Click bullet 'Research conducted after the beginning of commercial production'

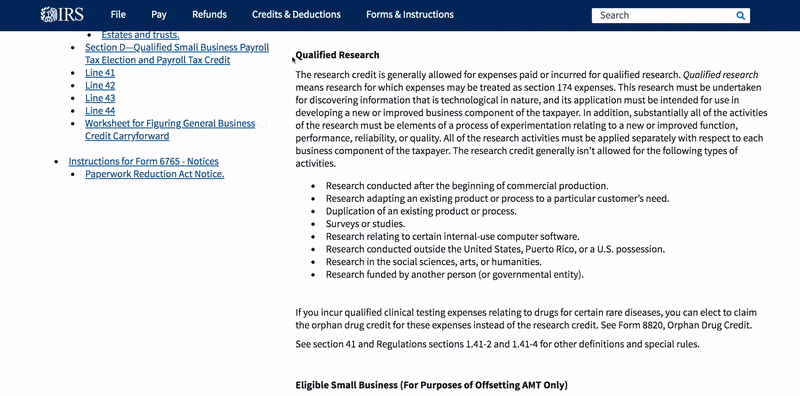467,186
